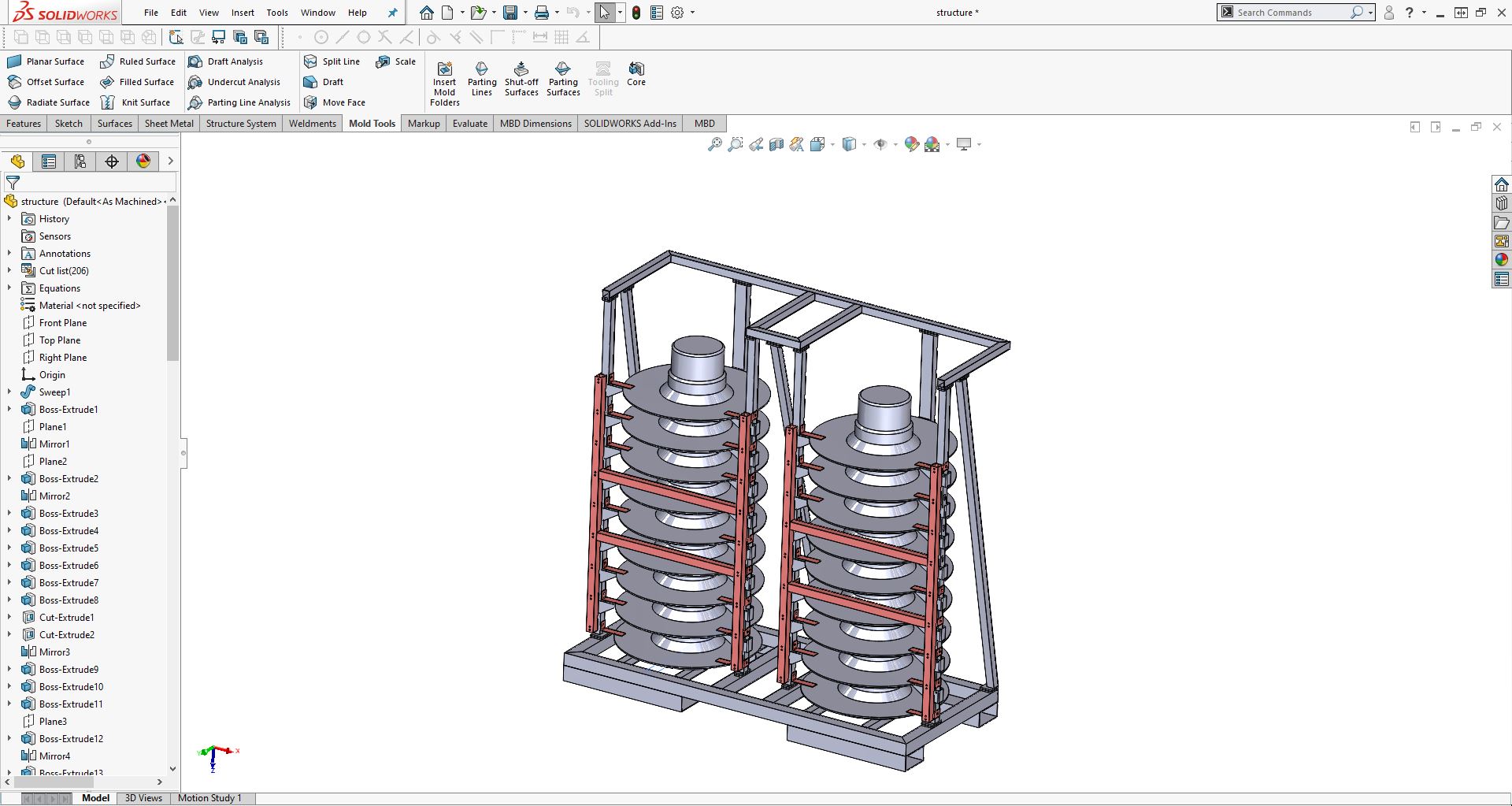
Task: Choose the Radiate Surface tool
Action: (48, 102)
